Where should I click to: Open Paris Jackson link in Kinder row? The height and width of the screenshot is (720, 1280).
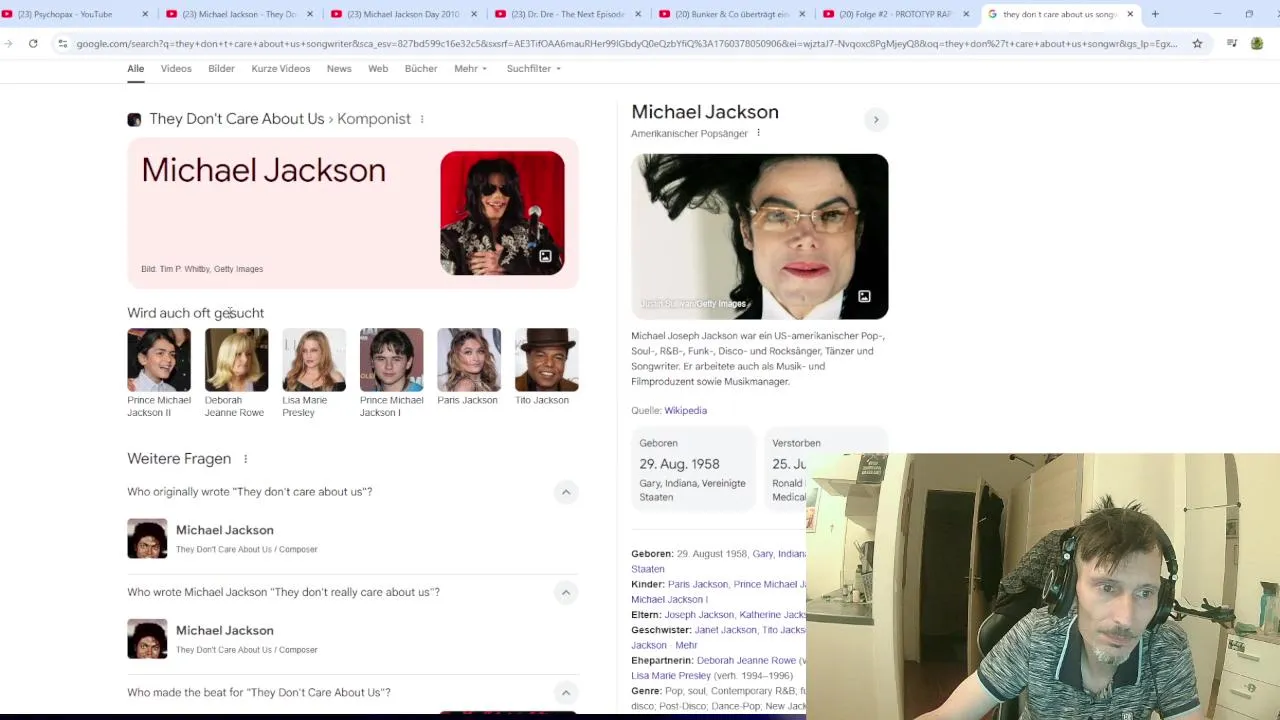[697, 584]
